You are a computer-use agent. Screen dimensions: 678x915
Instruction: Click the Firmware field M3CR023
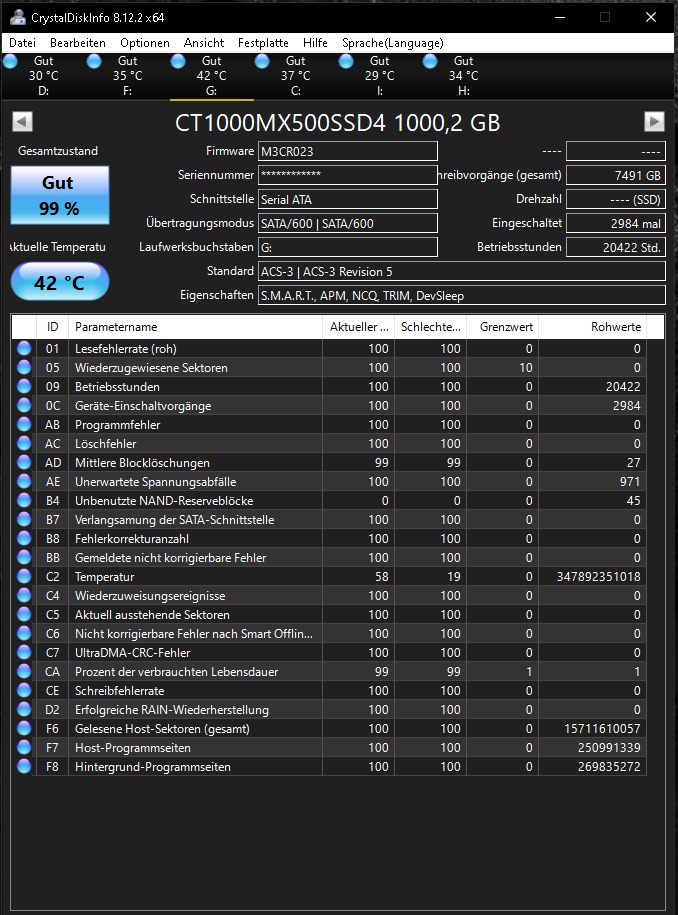348,151
